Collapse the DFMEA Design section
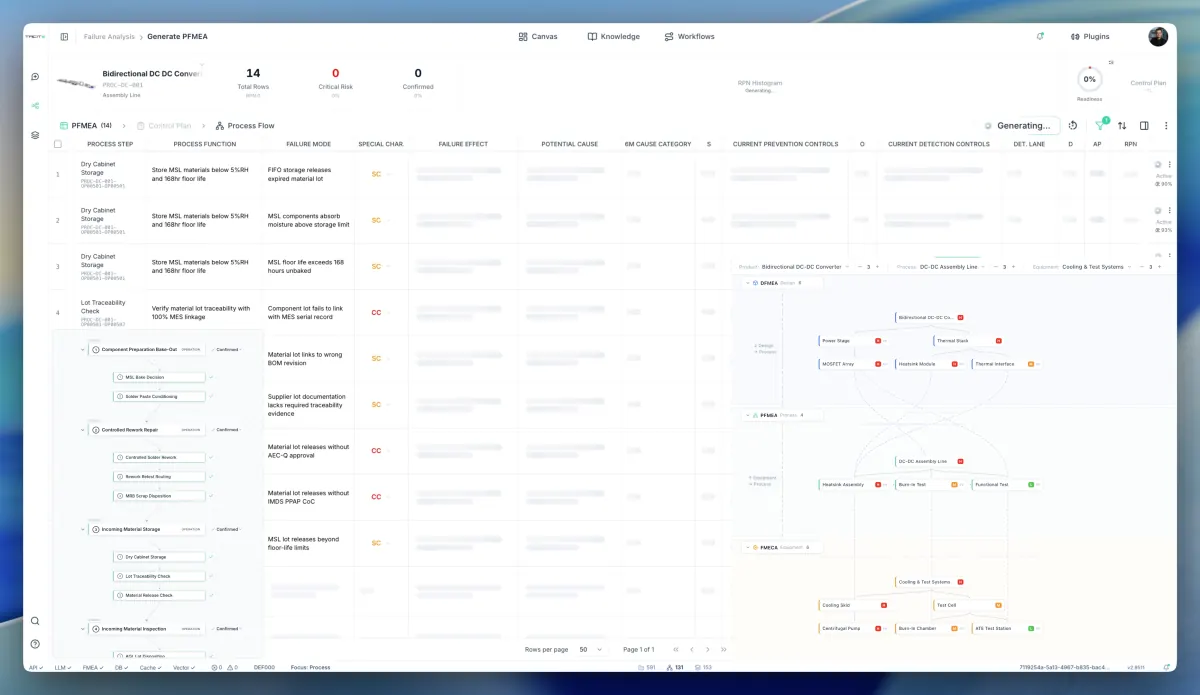The width and height of the screenshot is (1200, 695). pos(748,283)
